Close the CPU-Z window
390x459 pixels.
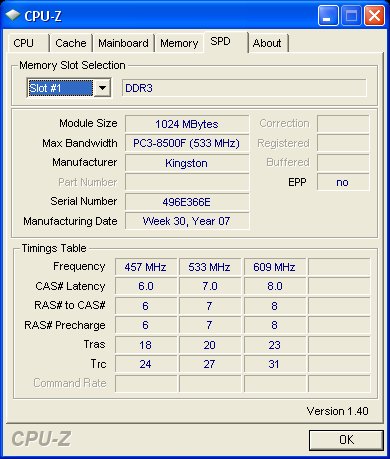374,16
